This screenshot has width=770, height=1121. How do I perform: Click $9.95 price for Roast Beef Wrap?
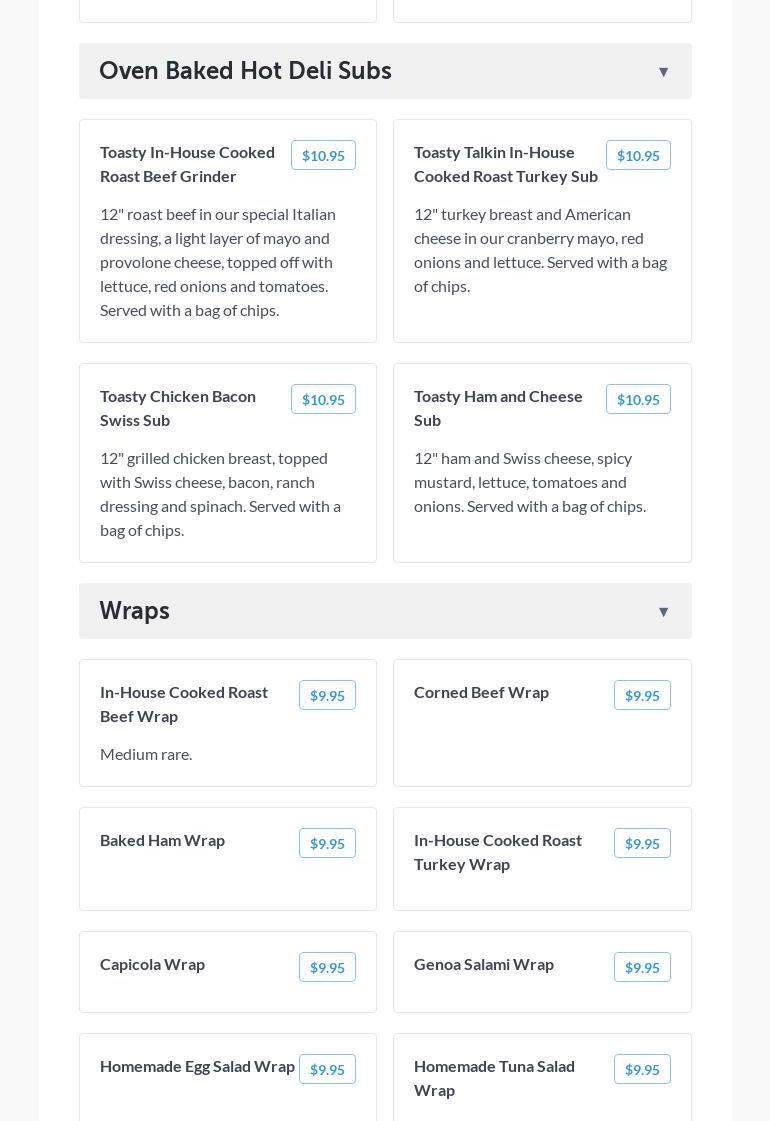327,696
